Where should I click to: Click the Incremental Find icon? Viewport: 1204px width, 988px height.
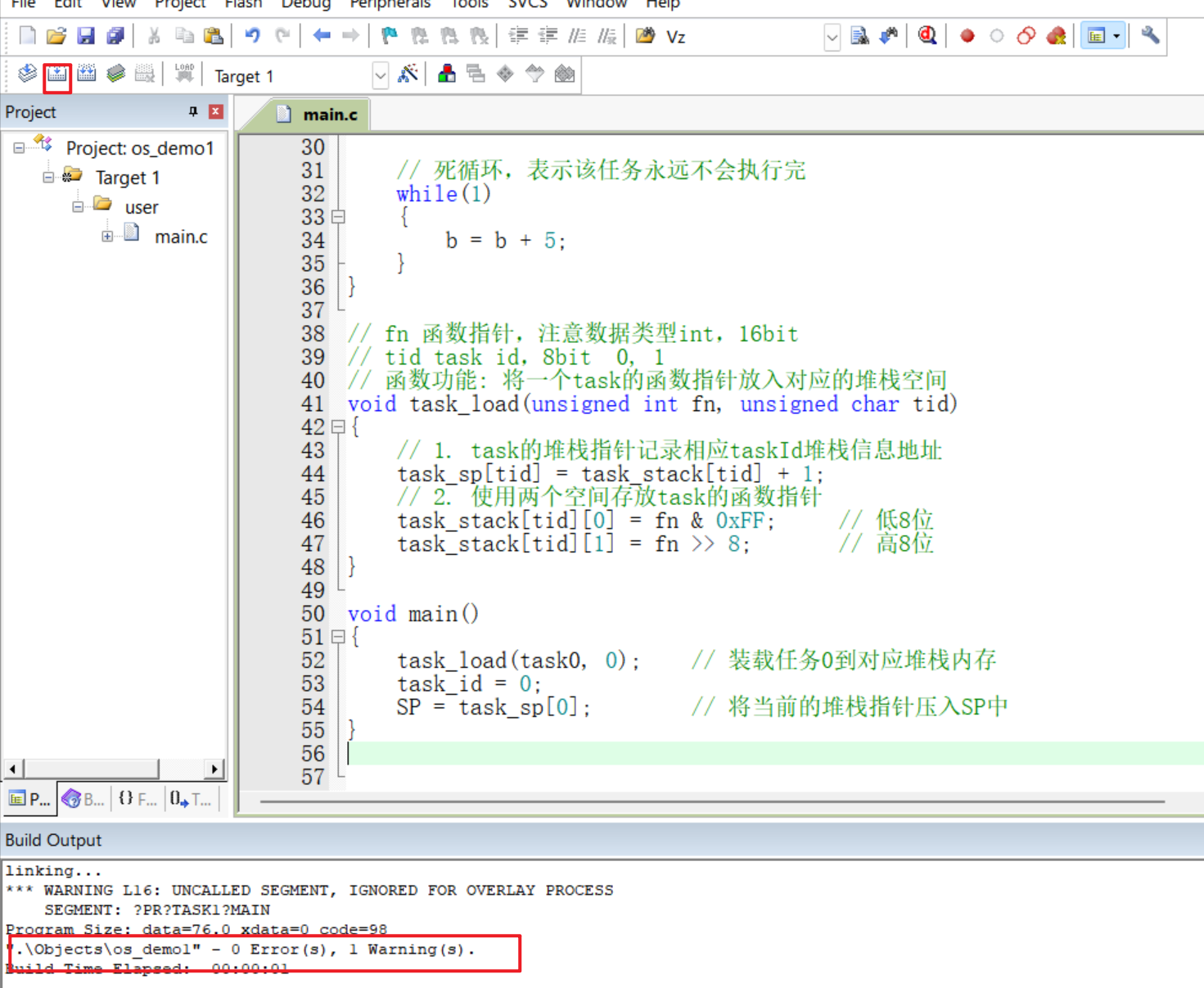[889, 36]
